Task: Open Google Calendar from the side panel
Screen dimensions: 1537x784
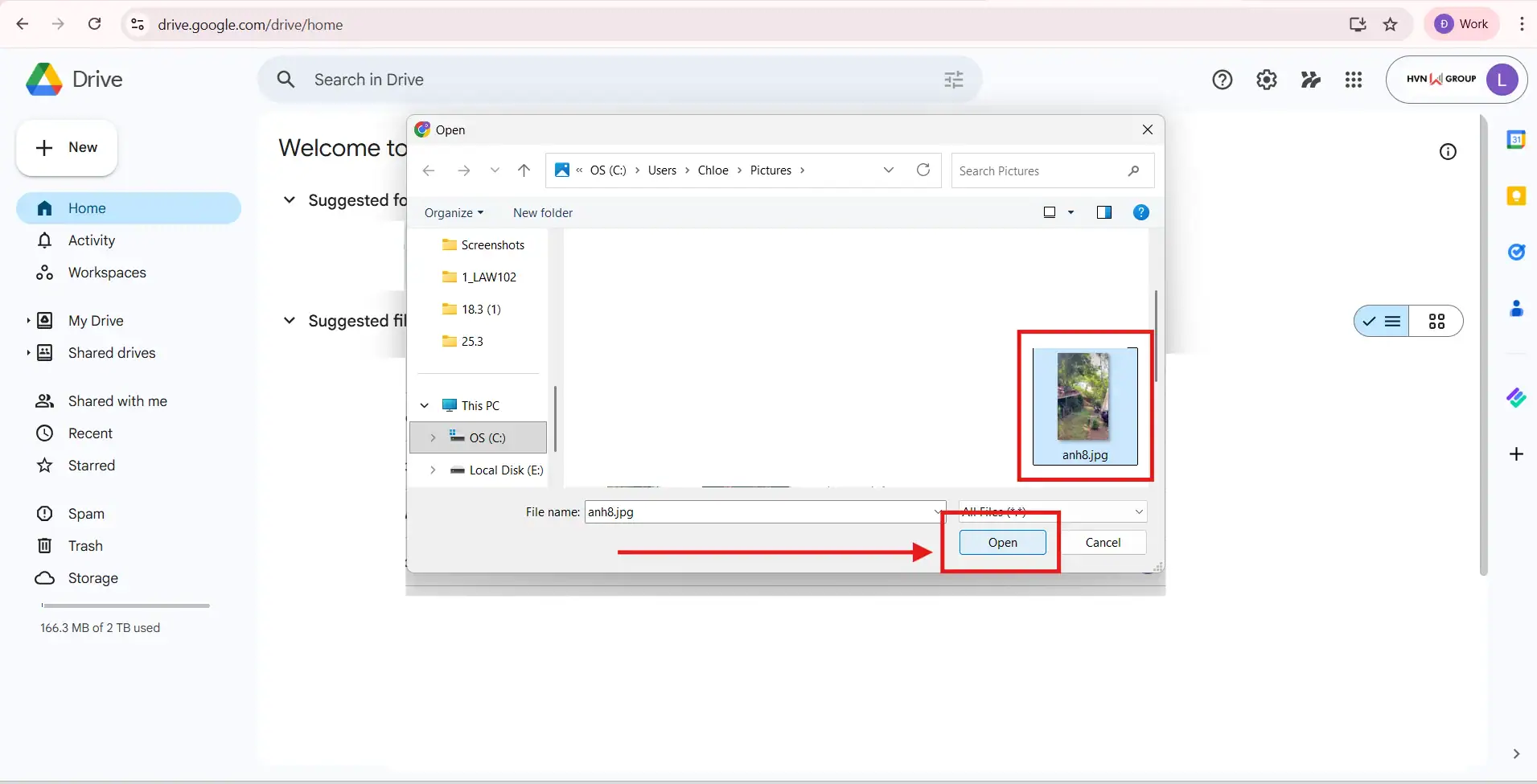Action: 1517,139
